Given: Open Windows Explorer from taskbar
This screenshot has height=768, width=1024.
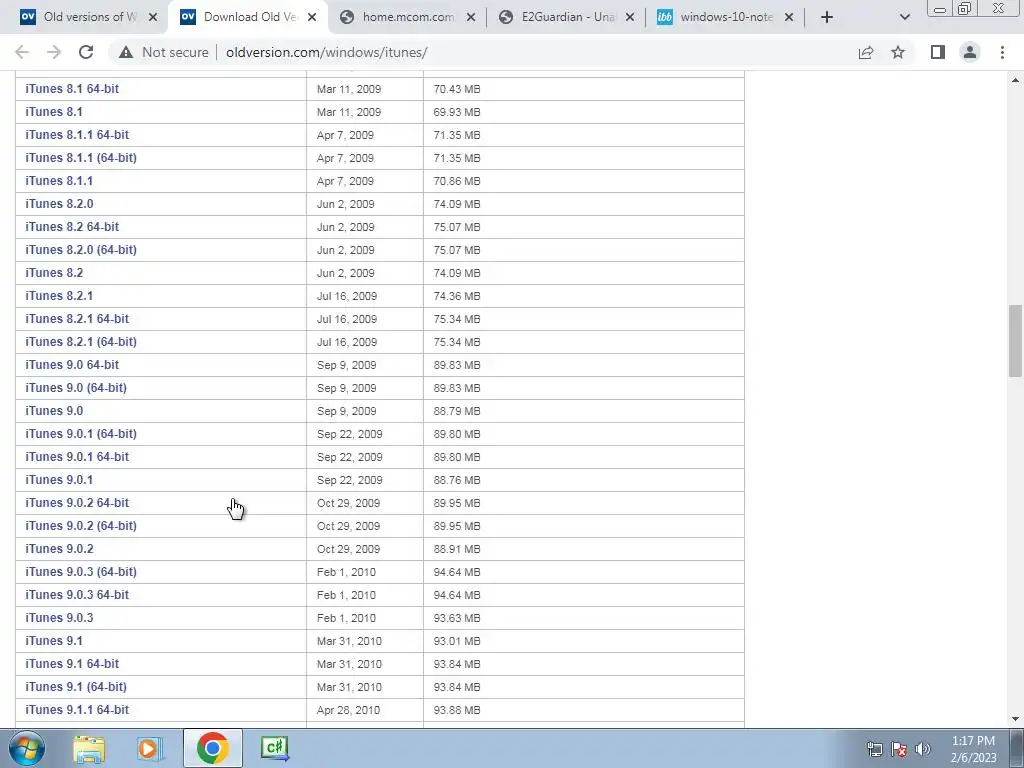Looking at the screenshot, I should (x=89, y=748).
